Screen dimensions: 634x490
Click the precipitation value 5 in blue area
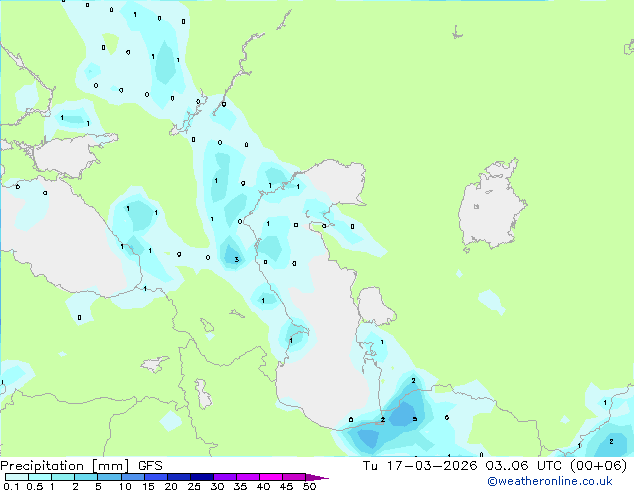coord(414,419)
